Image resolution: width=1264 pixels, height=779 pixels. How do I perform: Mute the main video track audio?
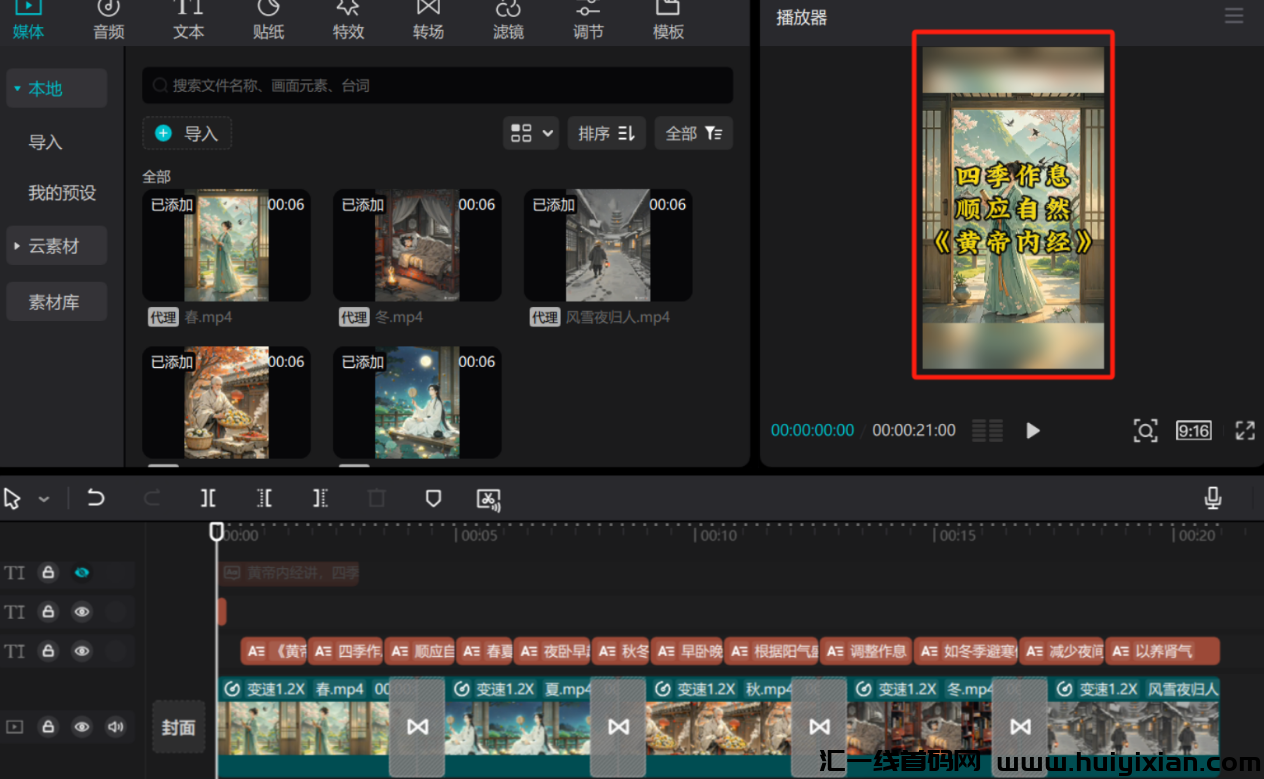pos(116,727)
